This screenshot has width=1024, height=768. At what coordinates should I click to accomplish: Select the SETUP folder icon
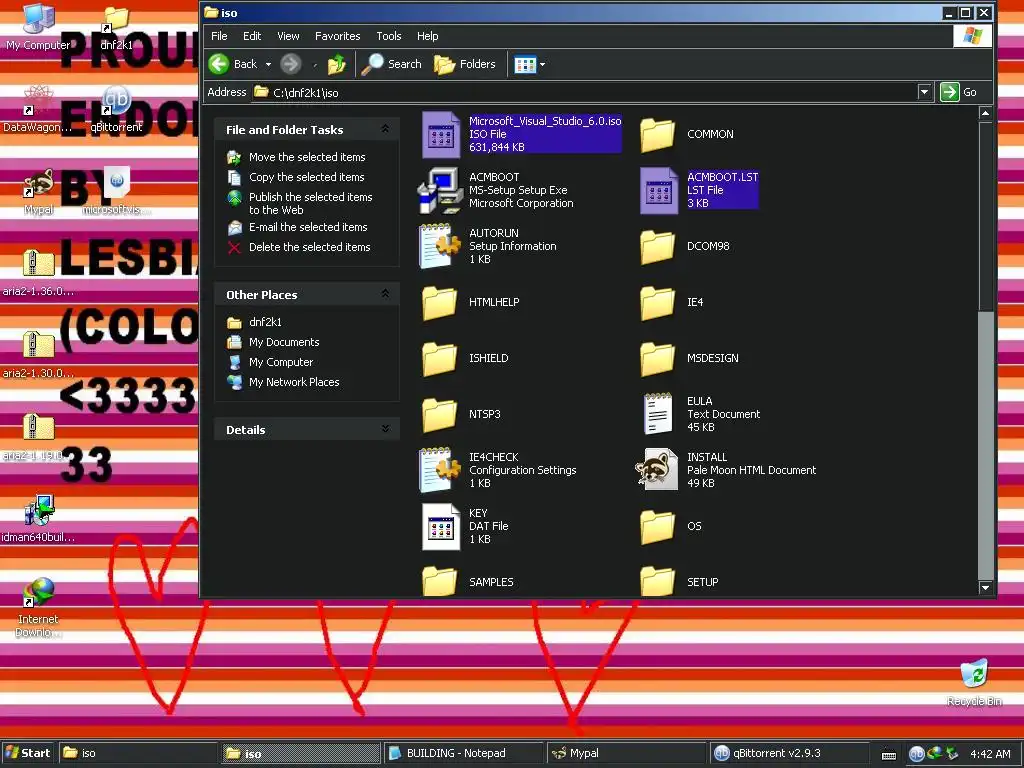658,581
